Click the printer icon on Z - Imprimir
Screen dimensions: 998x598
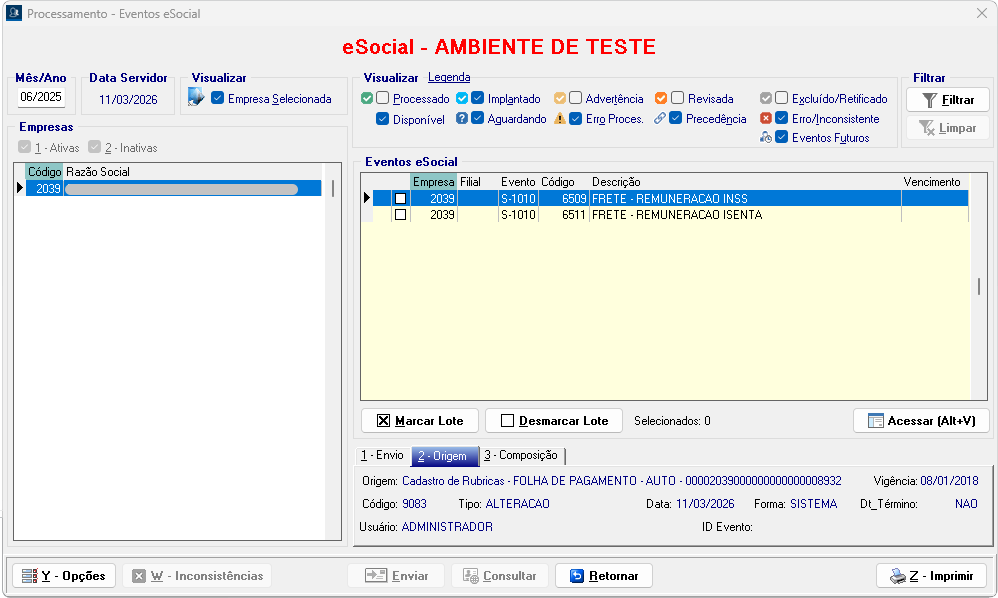tap(898, 576)
